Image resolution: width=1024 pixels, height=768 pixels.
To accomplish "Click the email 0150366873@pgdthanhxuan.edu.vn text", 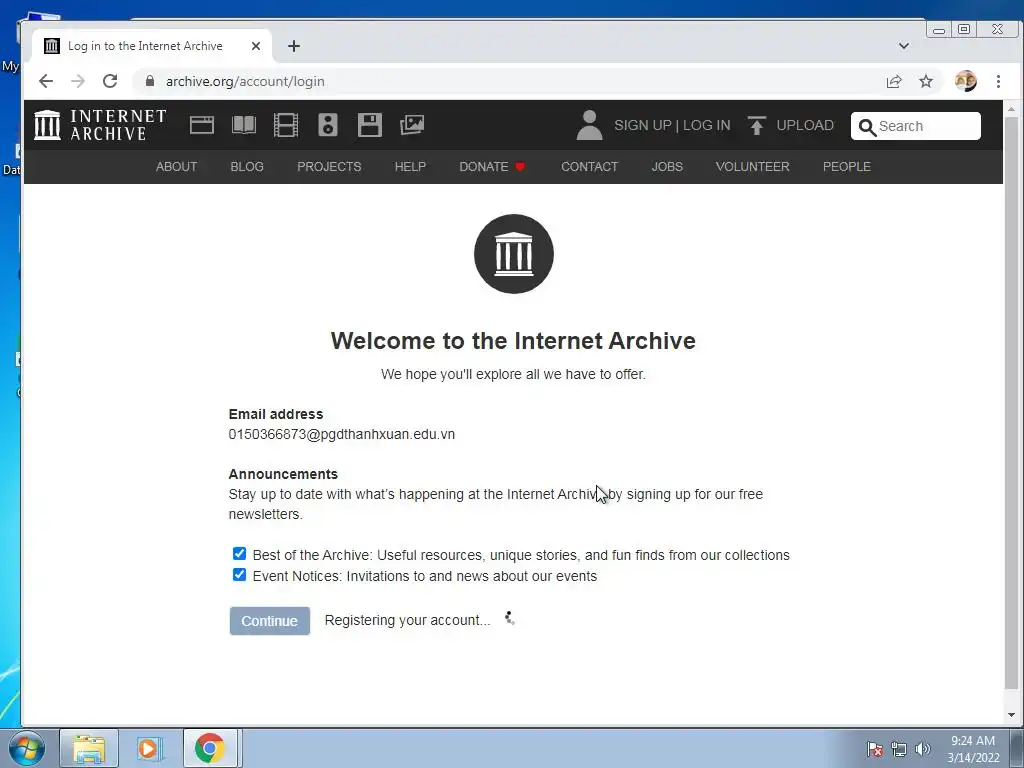I will 342,434.
